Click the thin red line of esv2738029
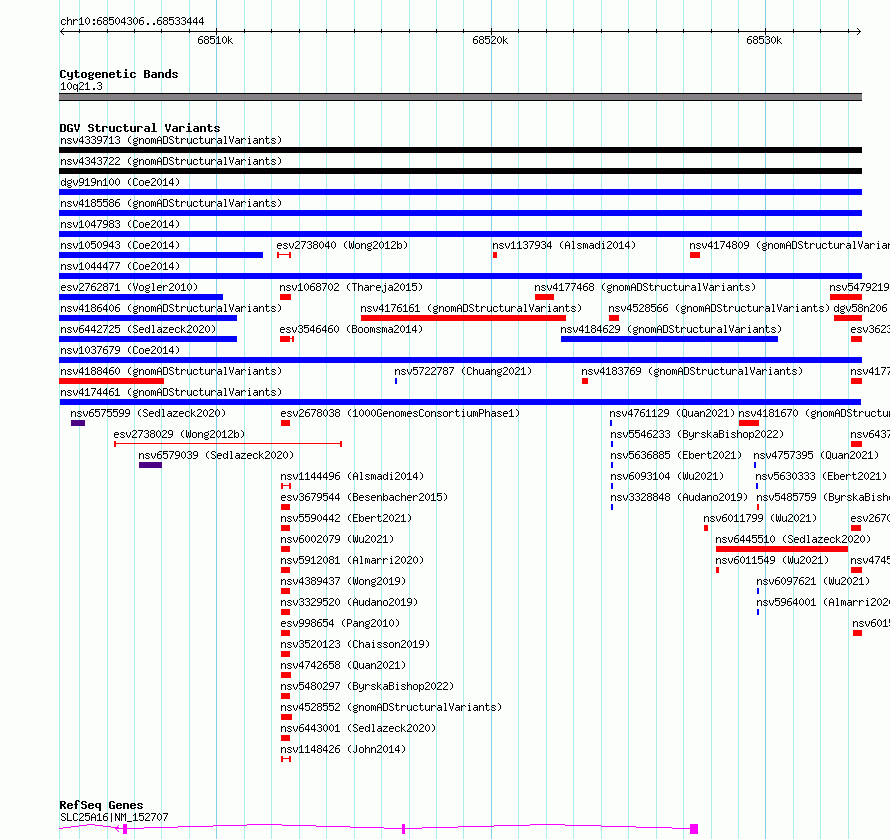Viewport: 890px width, 839px height. [228, 444]
